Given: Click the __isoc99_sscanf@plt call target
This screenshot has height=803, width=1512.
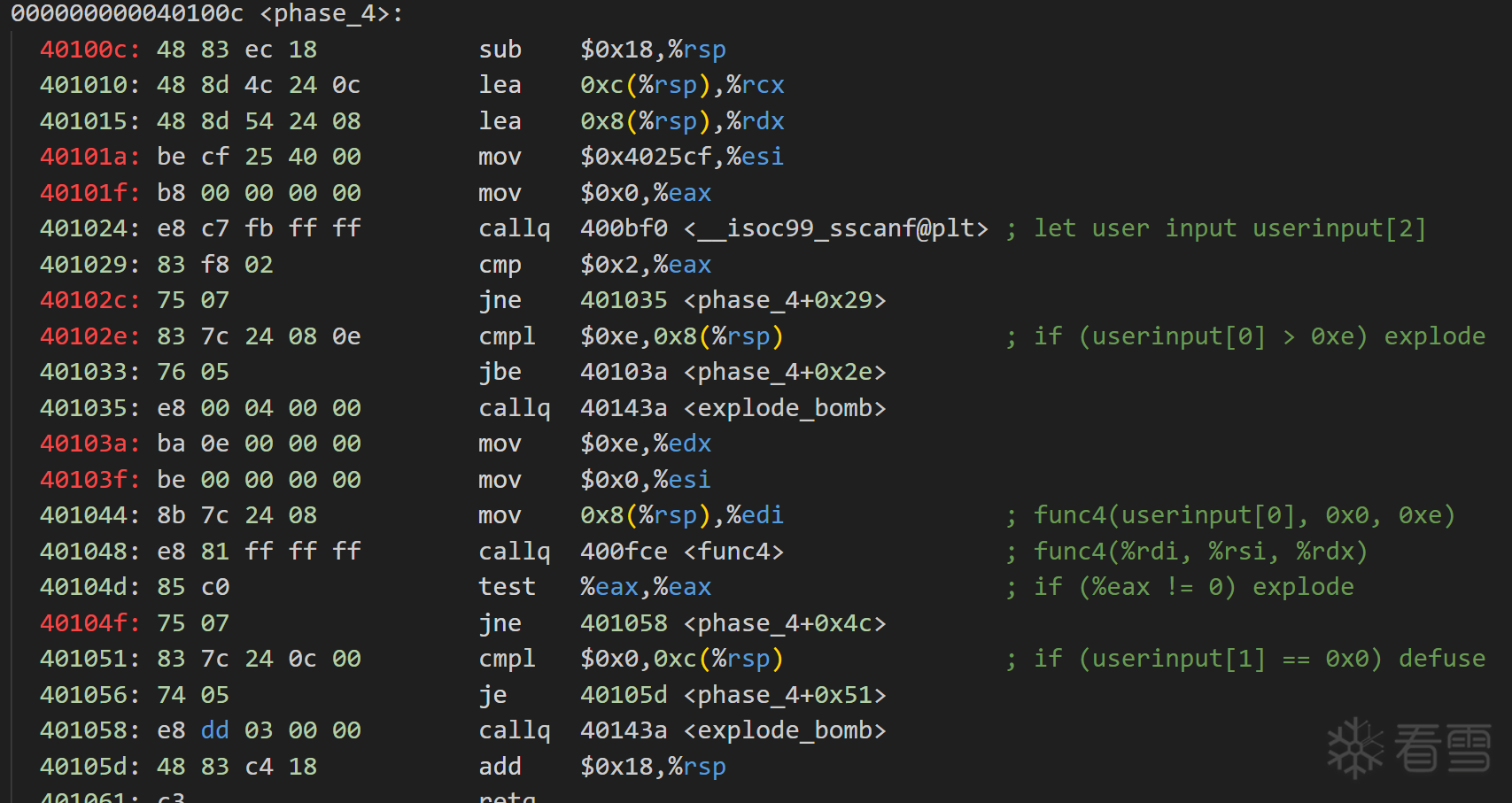Looking at the screenshot, I should click(835, 228).
